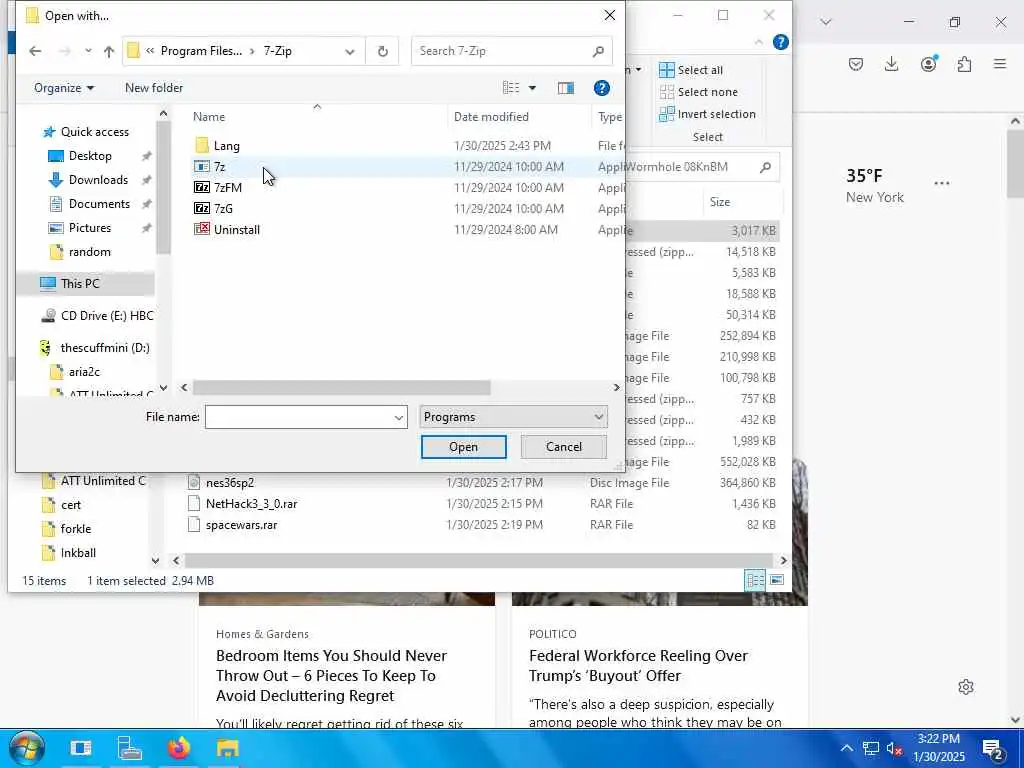Open Programs file type dropdown
Viewport: 1024px width, 768px height.
click(513, 417)
